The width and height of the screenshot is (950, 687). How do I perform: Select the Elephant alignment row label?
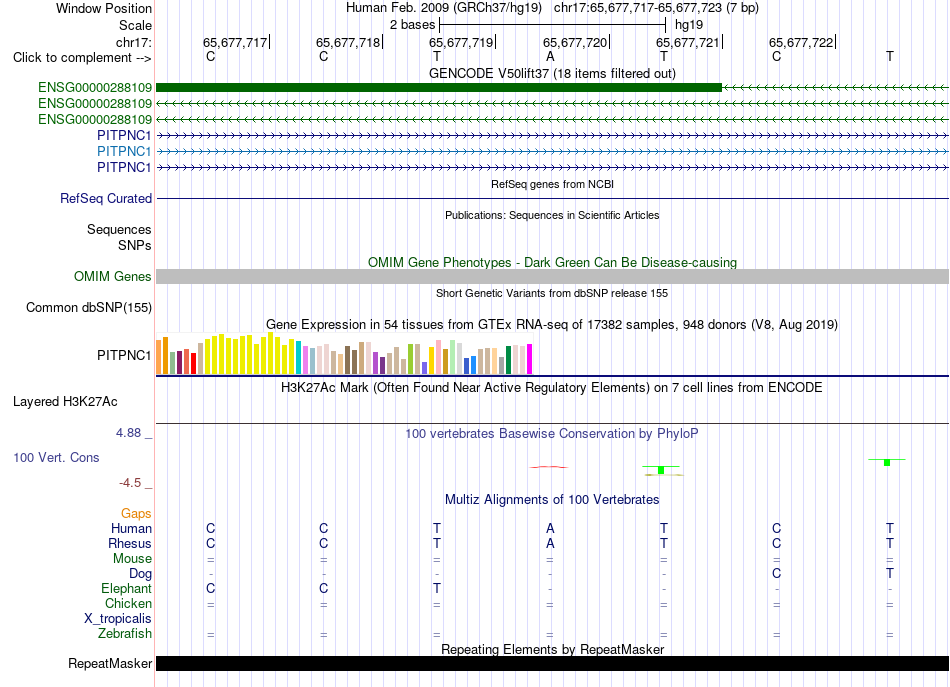point(127,588)
